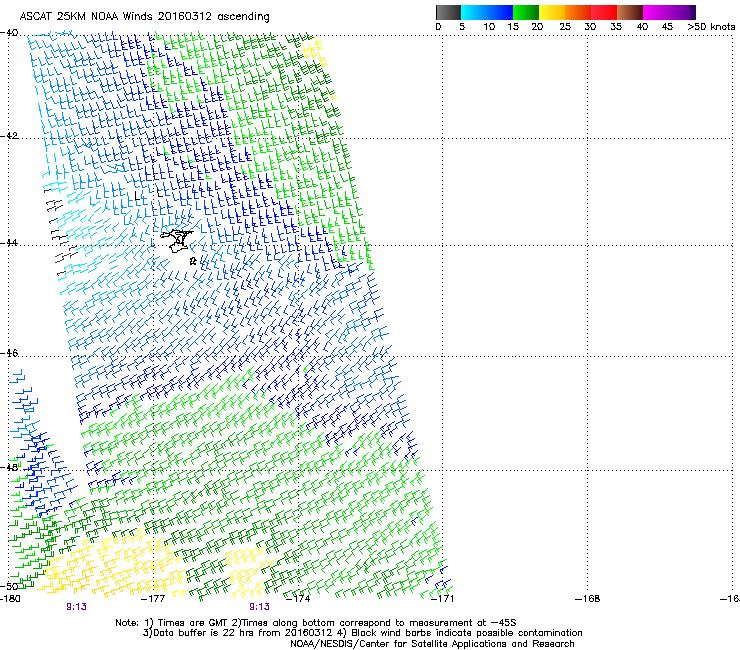Select the '15' legend label

(x=513, y=27)
